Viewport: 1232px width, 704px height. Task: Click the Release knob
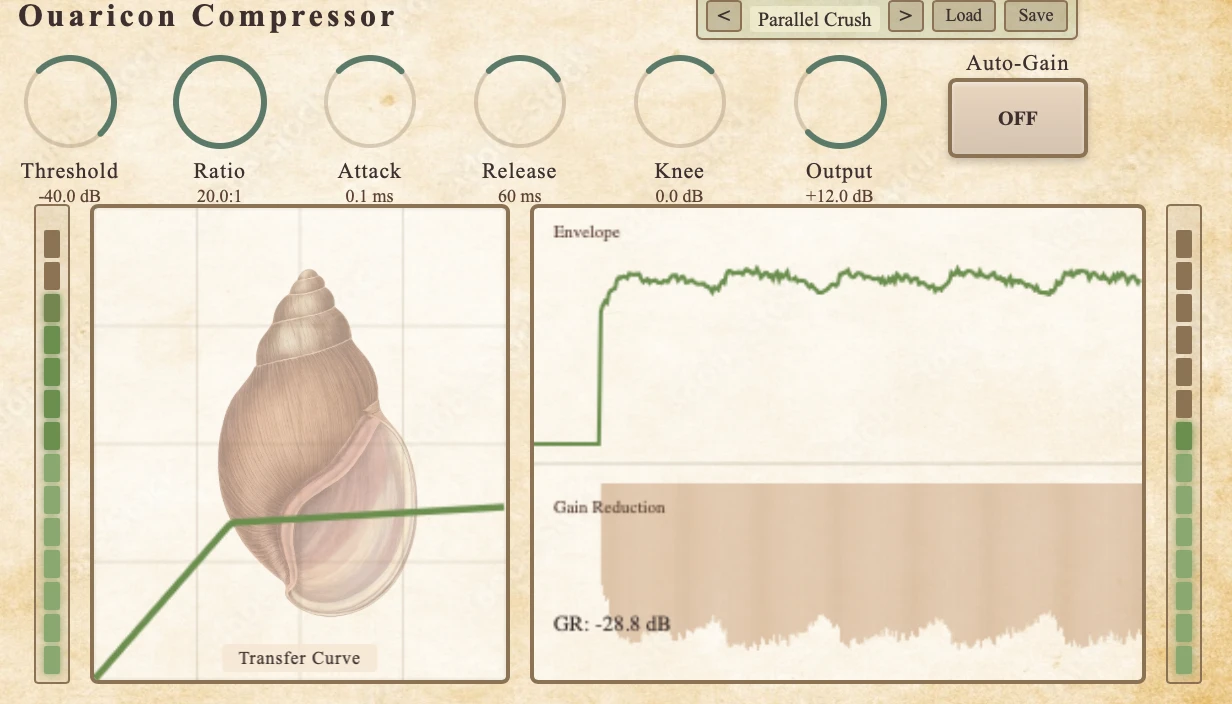pyautogui.click(x=519, y=102)
